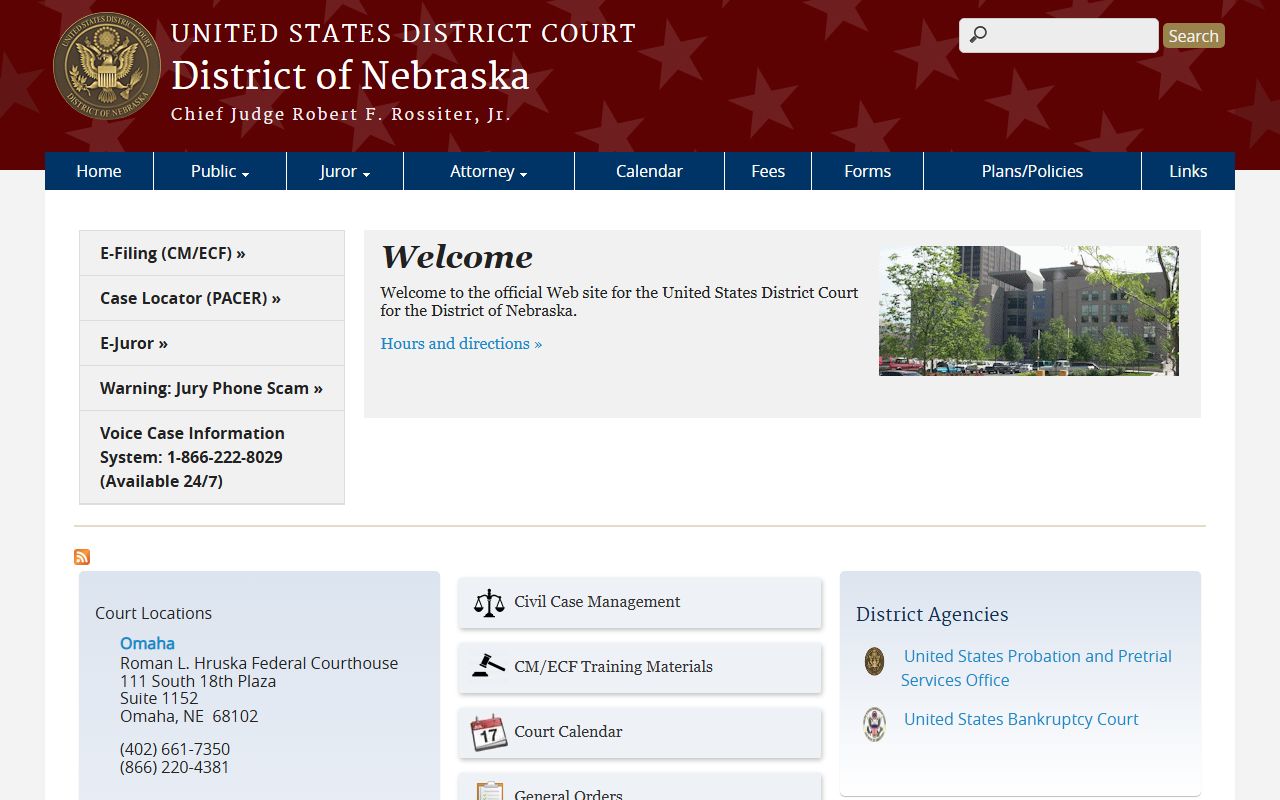
Task: Click the 'UNITED STATES DISTRICT COURT' header text
Action: [x=403, y=33]
